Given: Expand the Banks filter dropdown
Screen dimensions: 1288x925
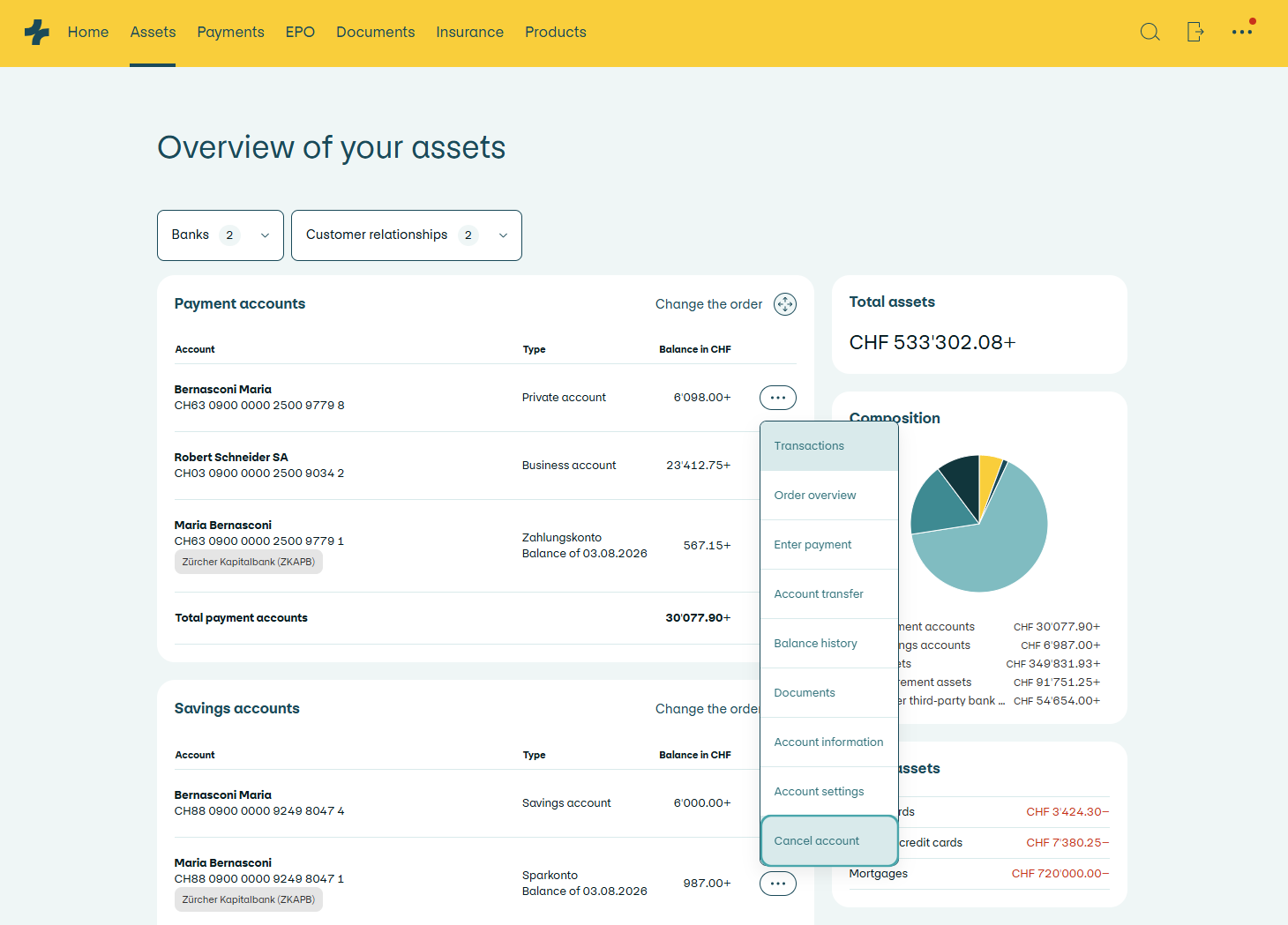Looking at the screenshot, I should pos(221,235).
